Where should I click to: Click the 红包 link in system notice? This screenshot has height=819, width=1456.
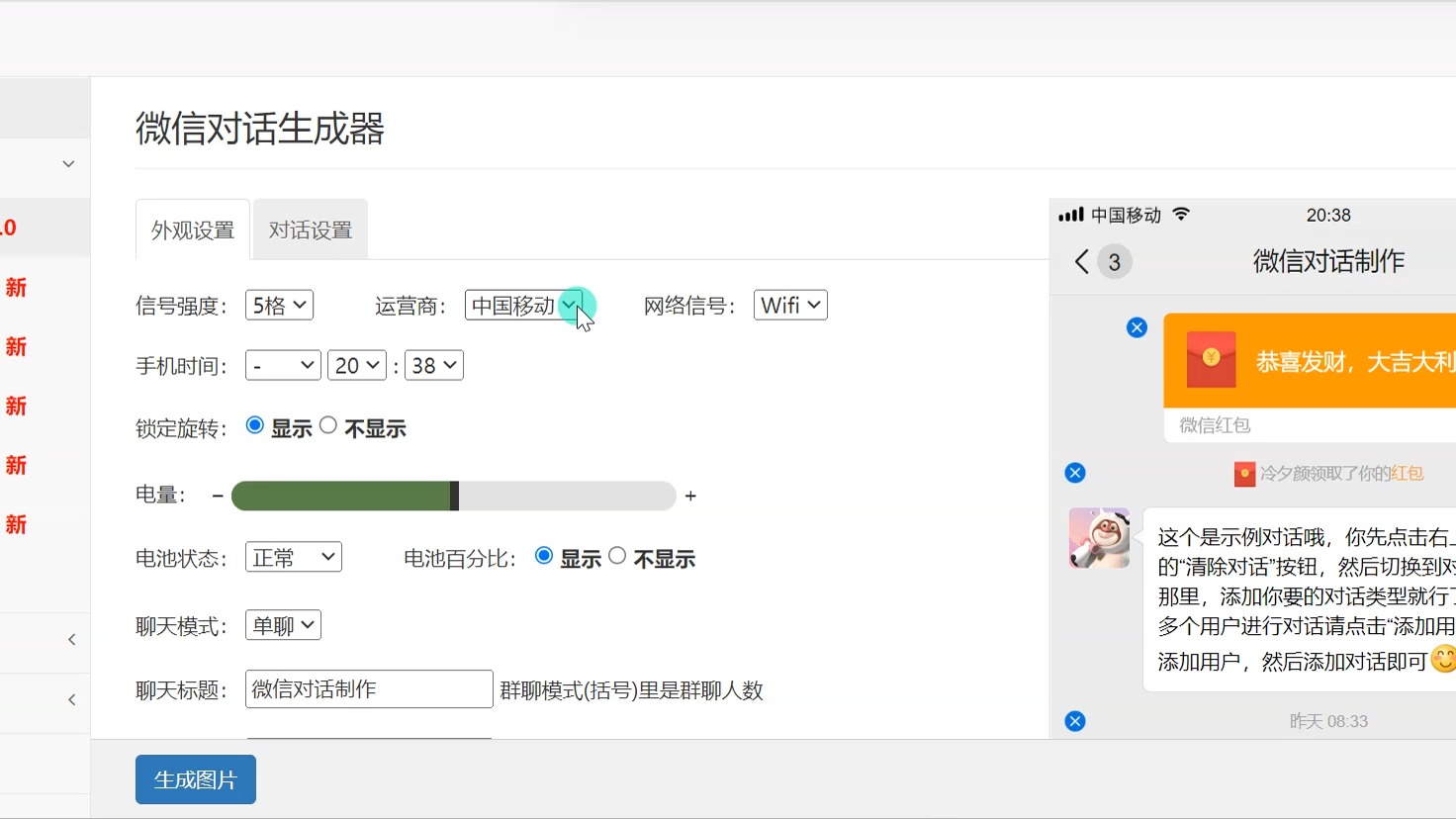coord(1408,474)
